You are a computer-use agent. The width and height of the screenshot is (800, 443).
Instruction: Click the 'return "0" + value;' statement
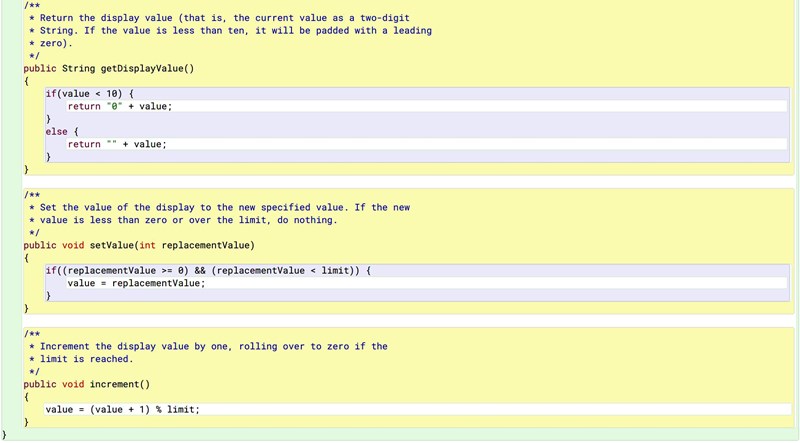[x=127, y=106]
